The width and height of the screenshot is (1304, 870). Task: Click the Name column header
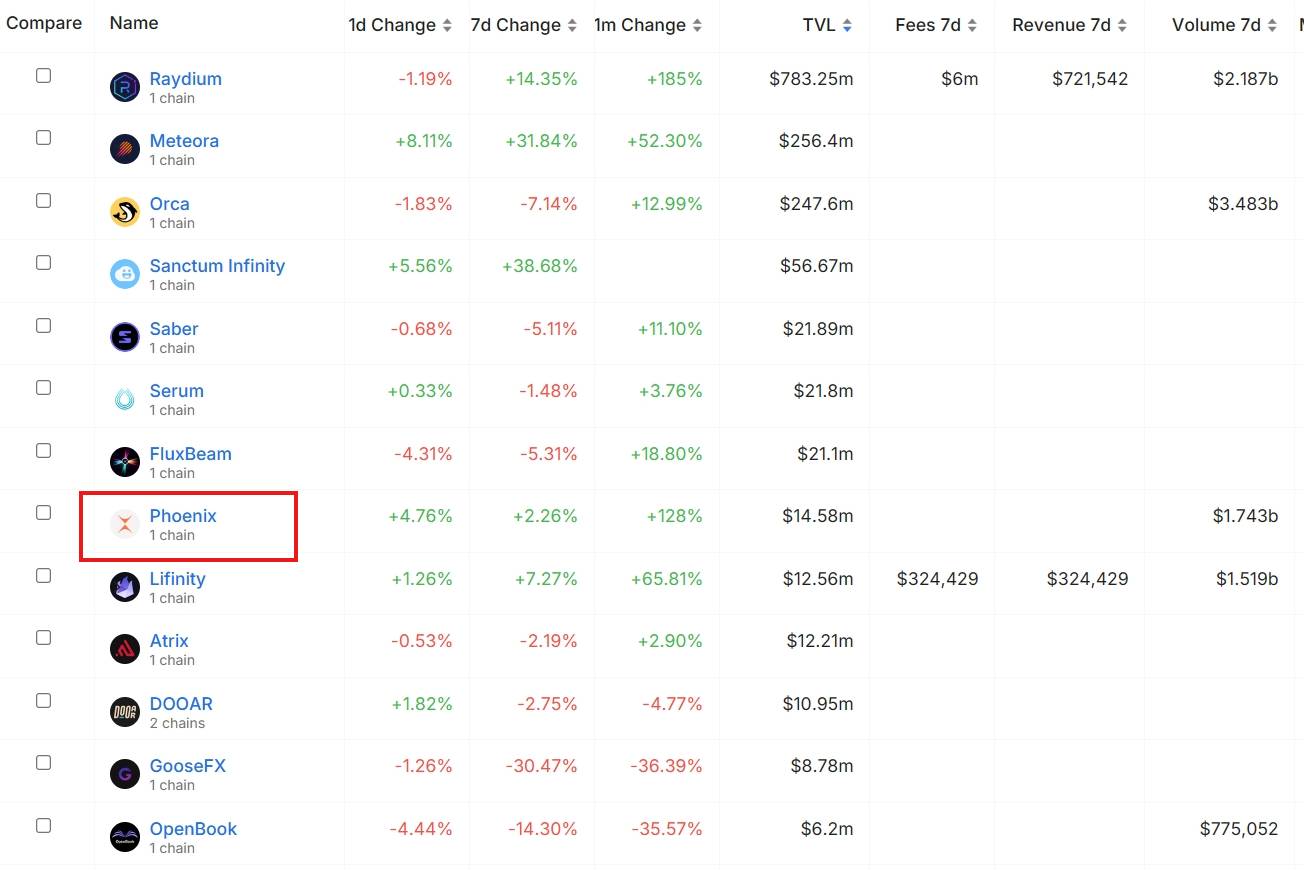(134, 23)
